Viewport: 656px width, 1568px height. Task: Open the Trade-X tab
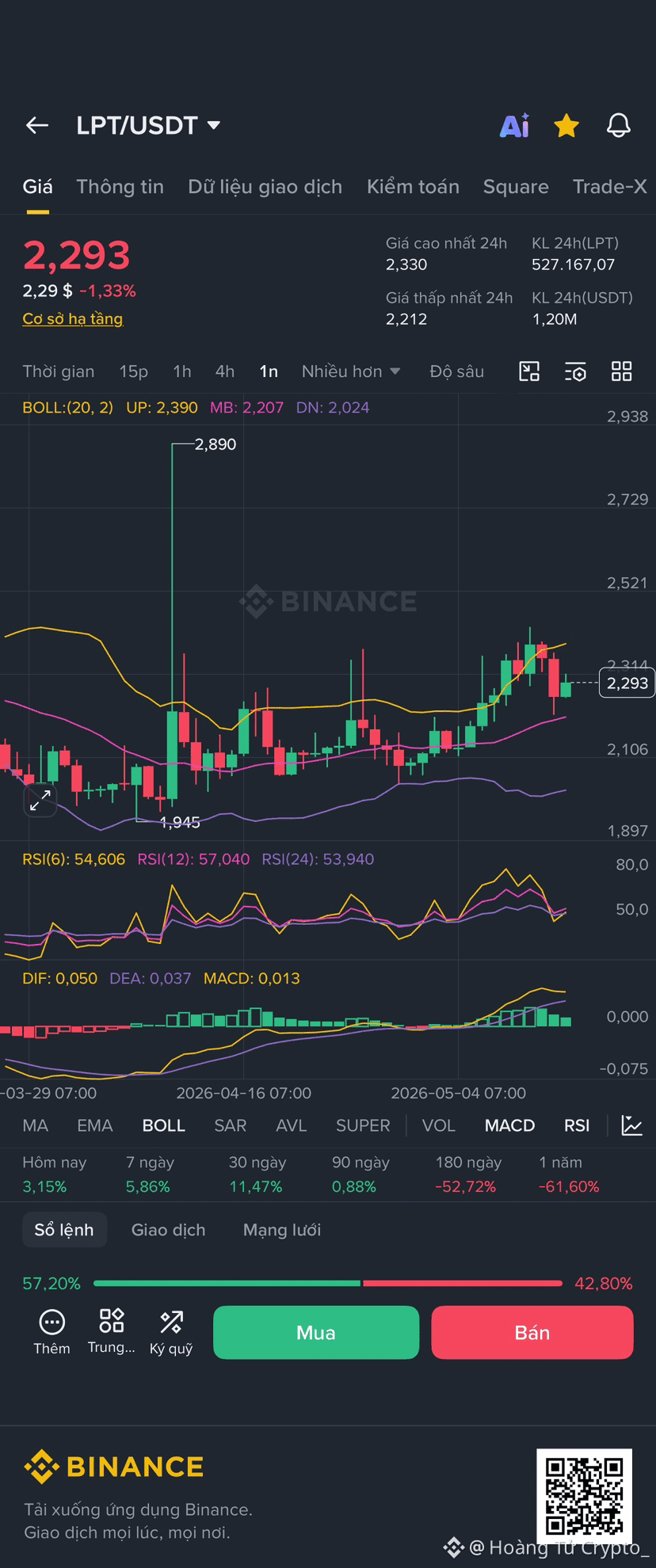[610, 187]
